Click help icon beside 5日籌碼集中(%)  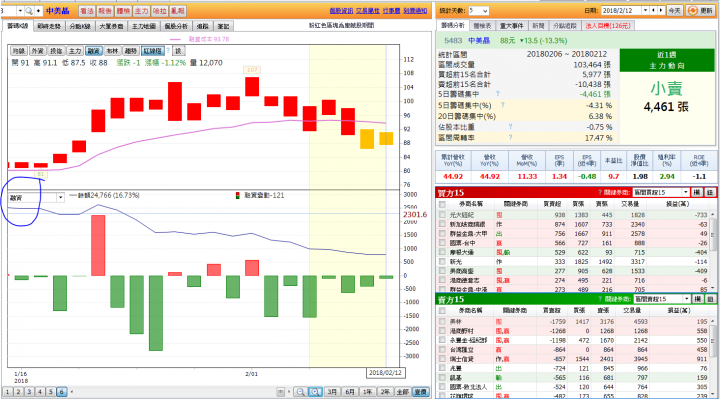point(502,105)
